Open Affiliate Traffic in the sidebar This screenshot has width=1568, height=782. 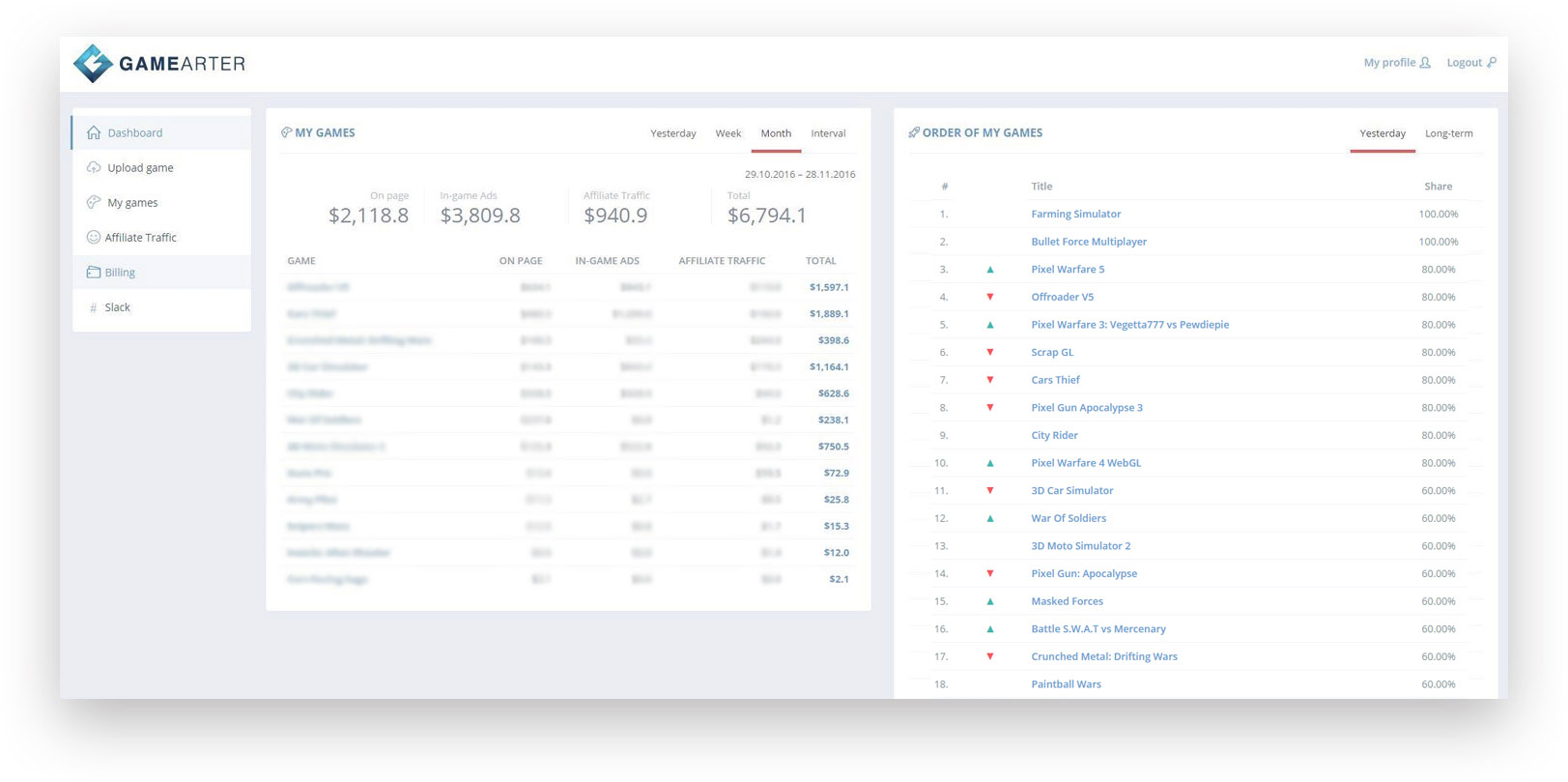click(x=161, y=237)
